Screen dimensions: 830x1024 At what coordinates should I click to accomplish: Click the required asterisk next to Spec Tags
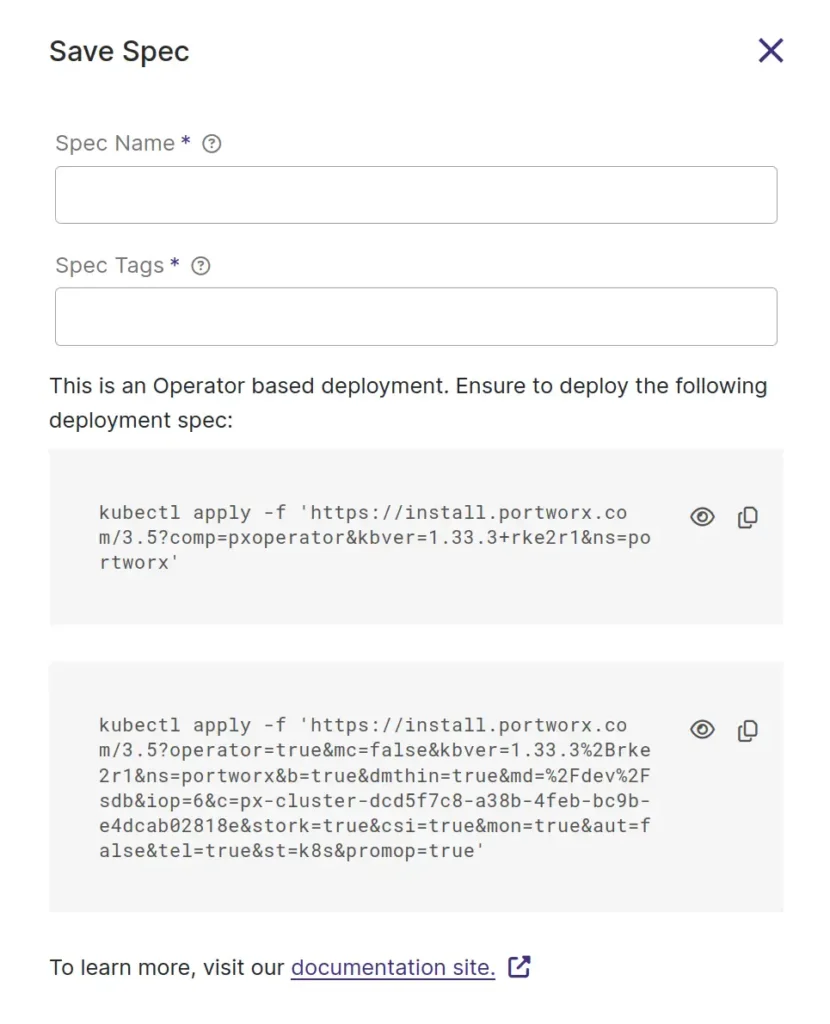click(175, 265)
